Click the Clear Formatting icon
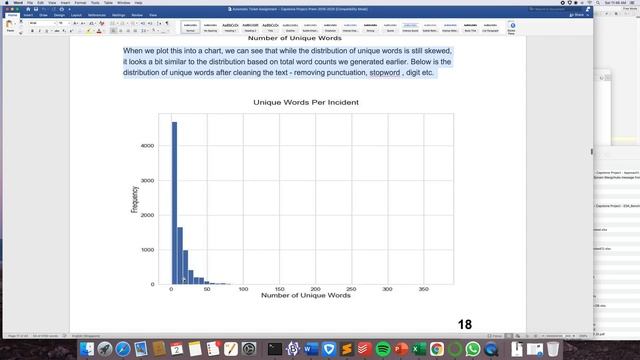Screen dimensions: 640x360 tap(102, 23)
